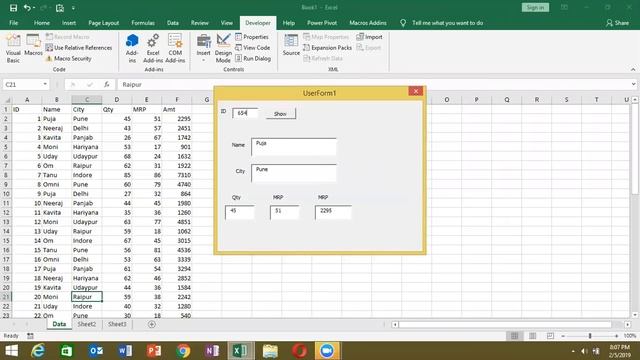Select cell containing Raipur in row 21
Screen dimensions: 640x360
point(87,297)
